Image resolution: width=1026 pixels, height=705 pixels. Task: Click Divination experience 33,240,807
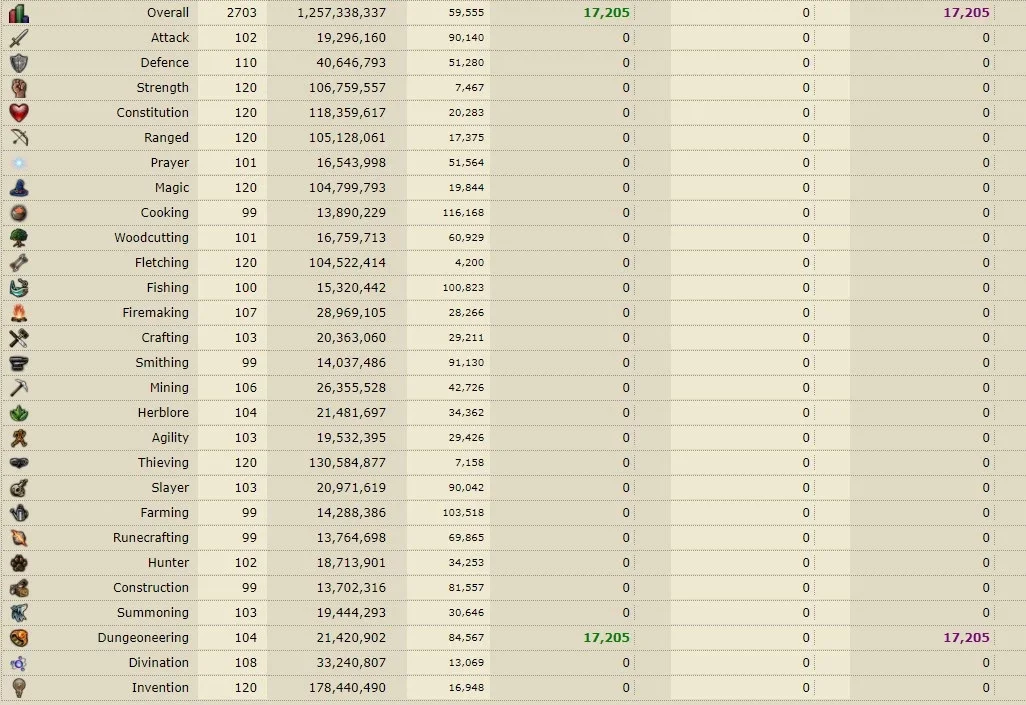pos(351,662)
